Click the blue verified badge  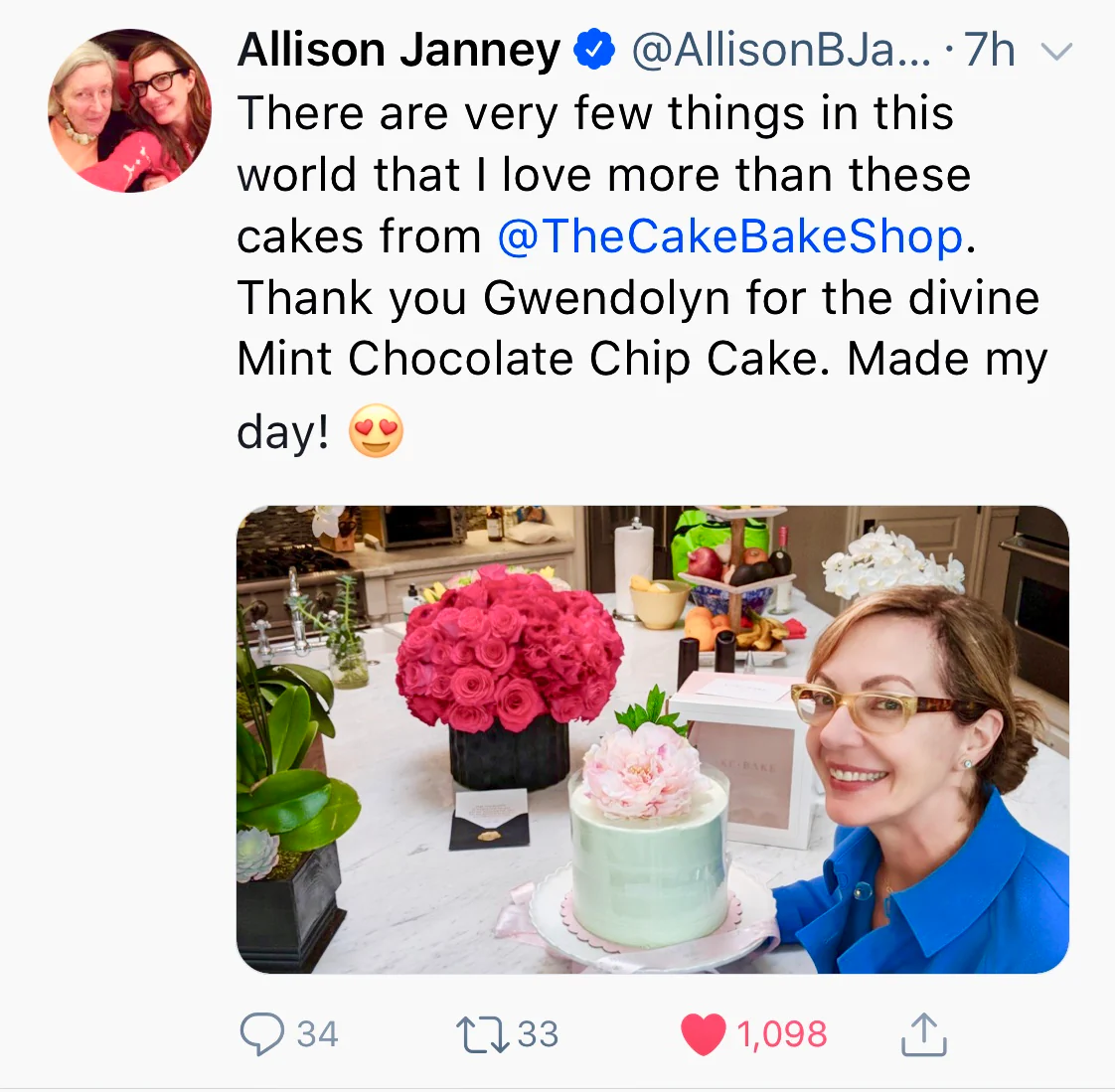(x=593, y=49)
